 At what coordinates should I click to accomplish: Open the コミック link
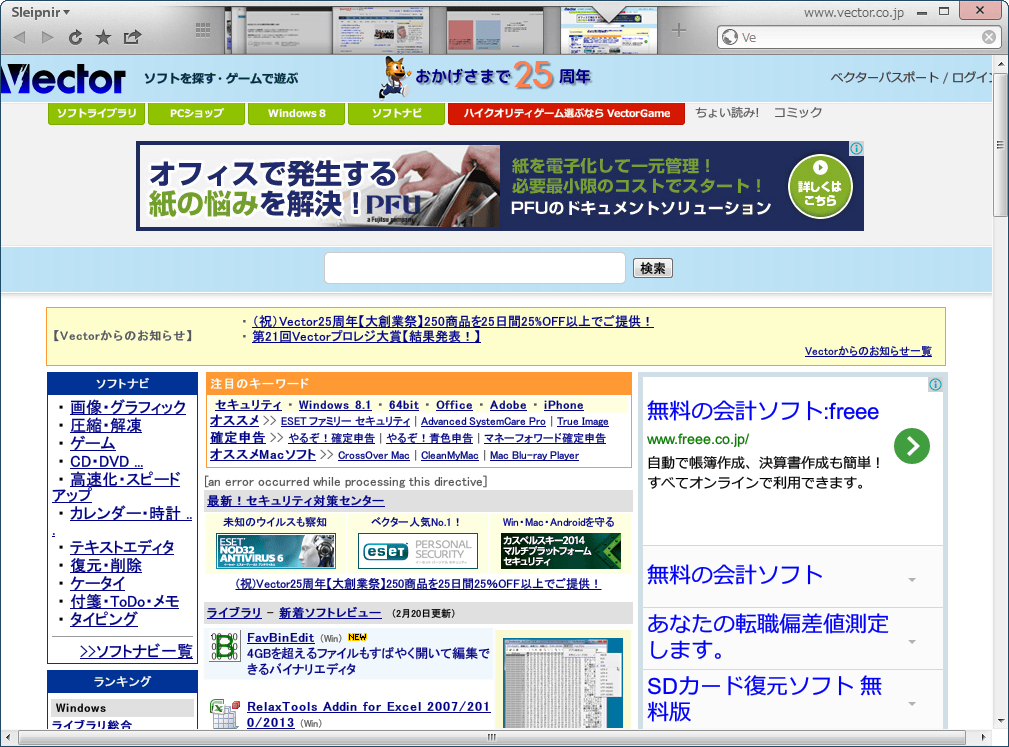(798, 113)
